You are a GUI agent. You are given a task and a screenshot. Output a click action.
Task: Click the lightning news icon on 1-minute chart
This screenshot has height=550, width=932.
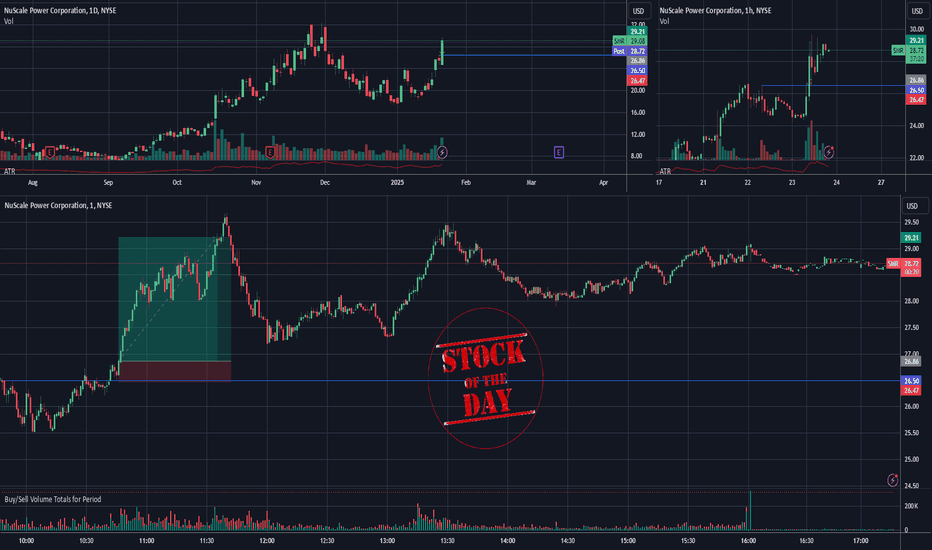pyautogui.click(x=893, y=479)
